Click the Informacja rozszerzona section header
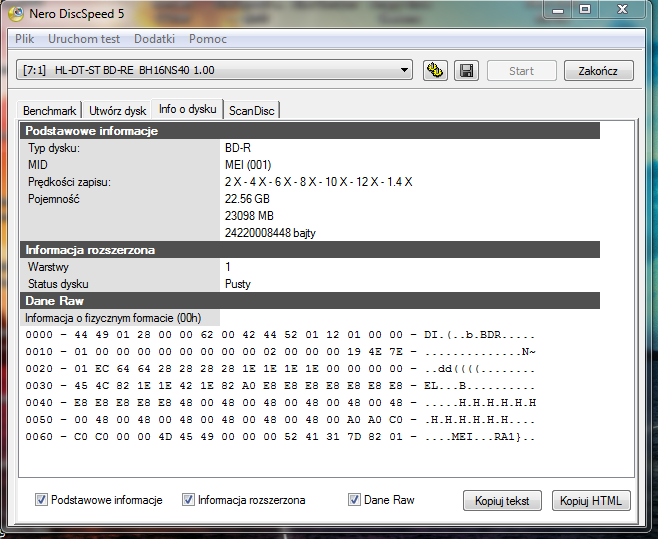The height and width of the screenshot is (539, 658). [310, 250]
